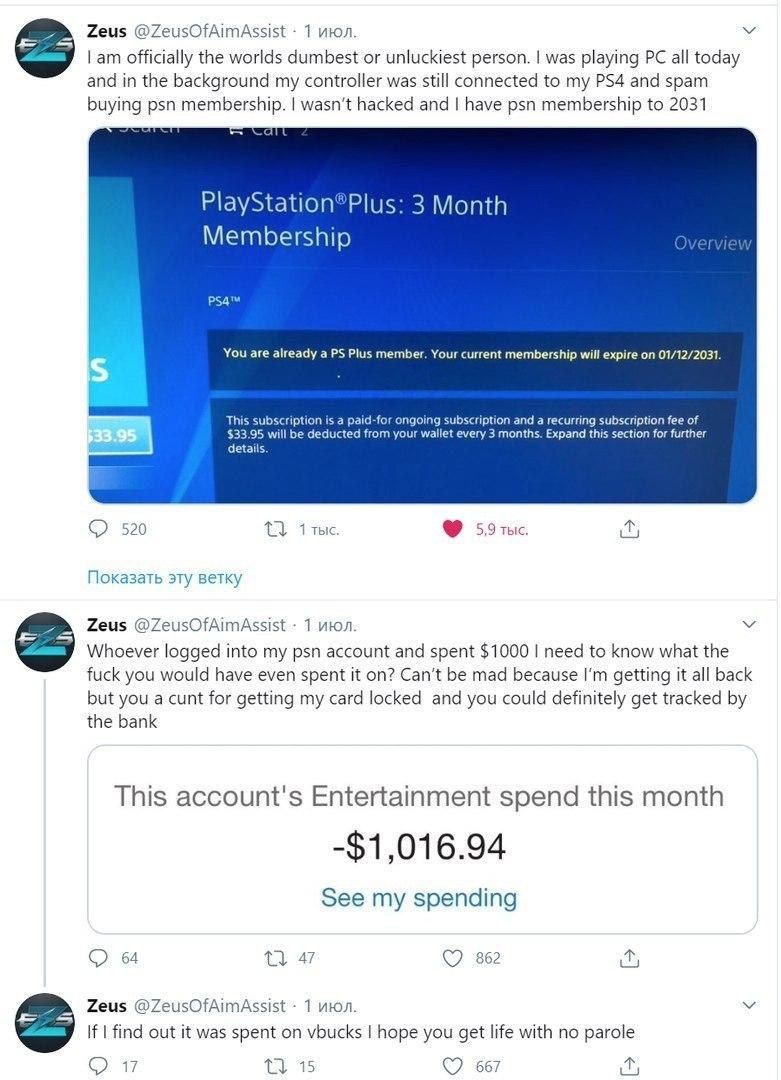Open Zeus avatar on the first tweet
This screenshot has width=781, height=1080.
pyautogui.click(x=45, y=48)
